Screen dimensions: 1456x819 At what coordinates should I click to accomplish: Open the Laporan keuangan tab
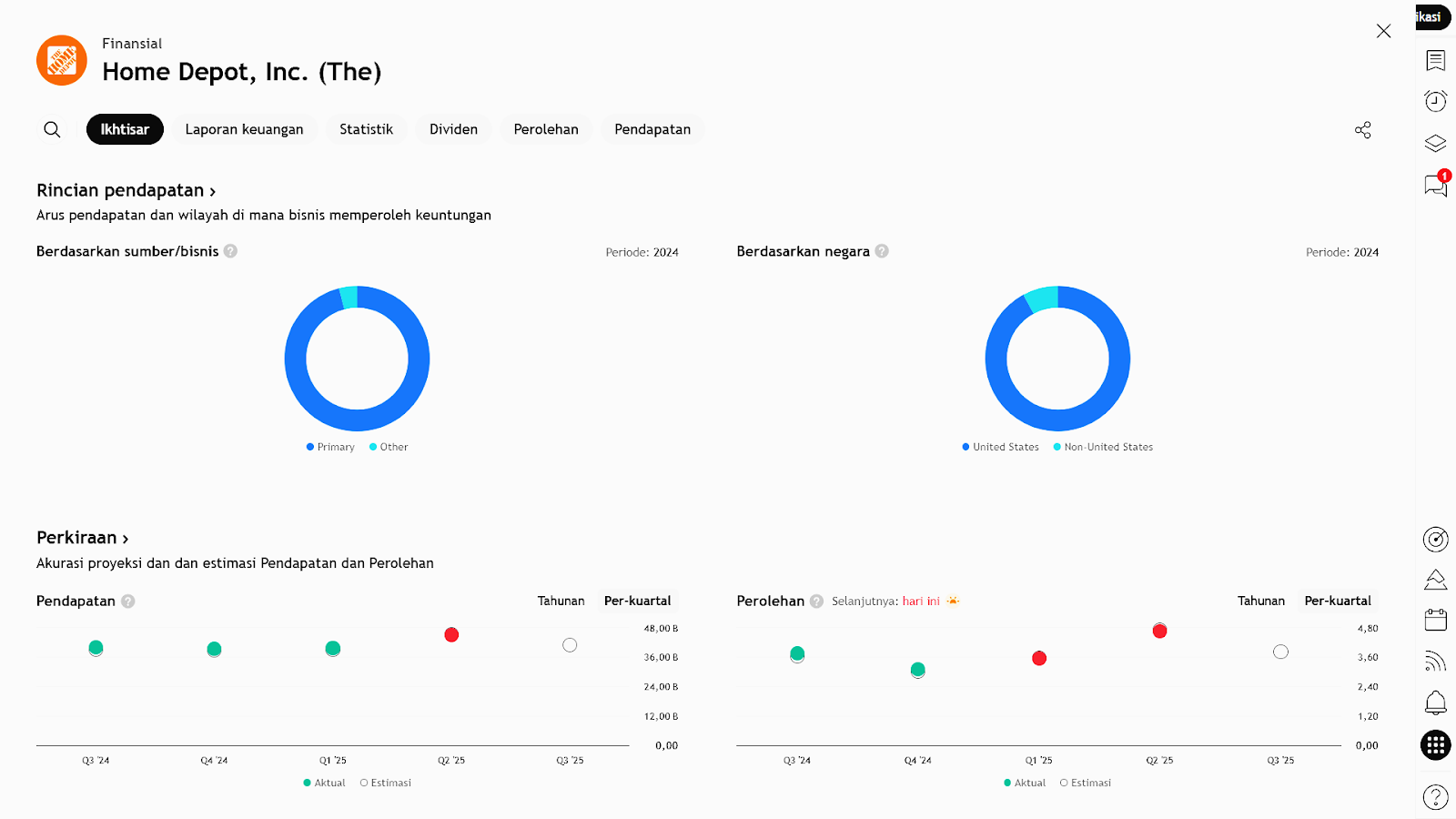(244, 129)
